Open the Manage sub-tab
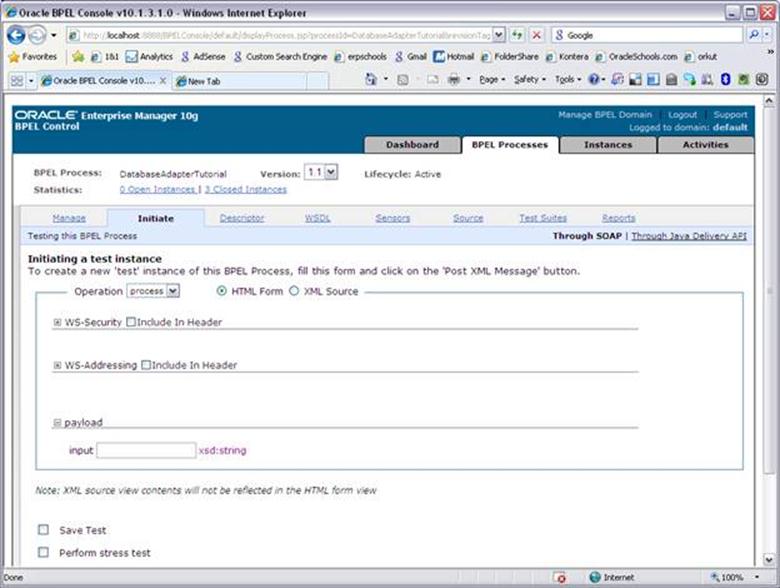The height and width of the screenshot is (588, 780). pos(69,218)
